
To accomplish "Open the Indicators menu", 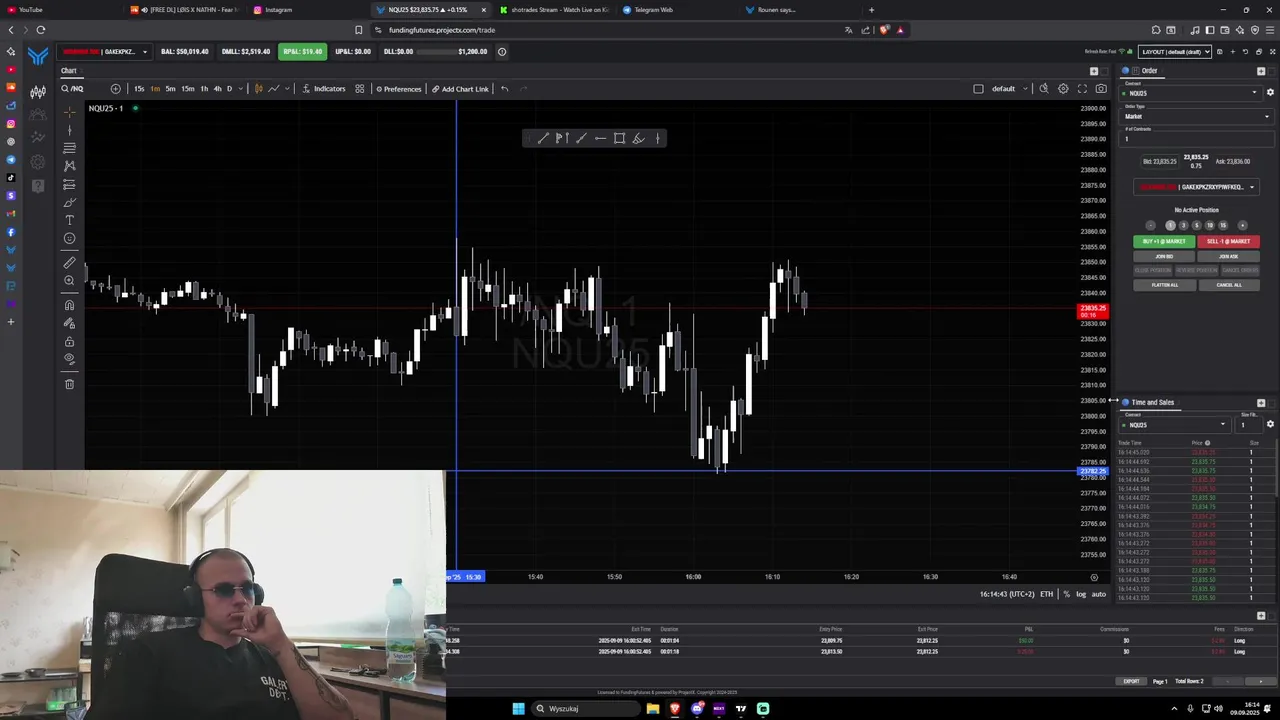I will point(324,89).
